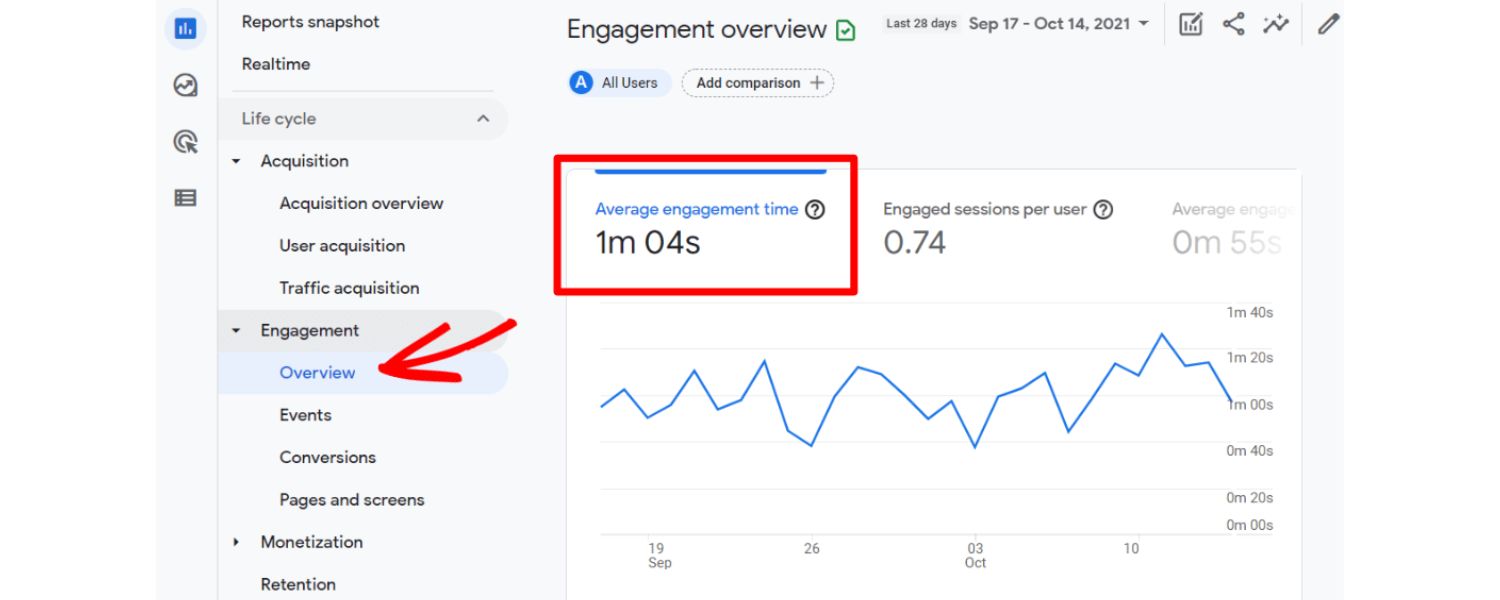Click help icon beside Engaged sessions per user
The height and width of the screenshot is (600, 1500).
[1103, 210]
